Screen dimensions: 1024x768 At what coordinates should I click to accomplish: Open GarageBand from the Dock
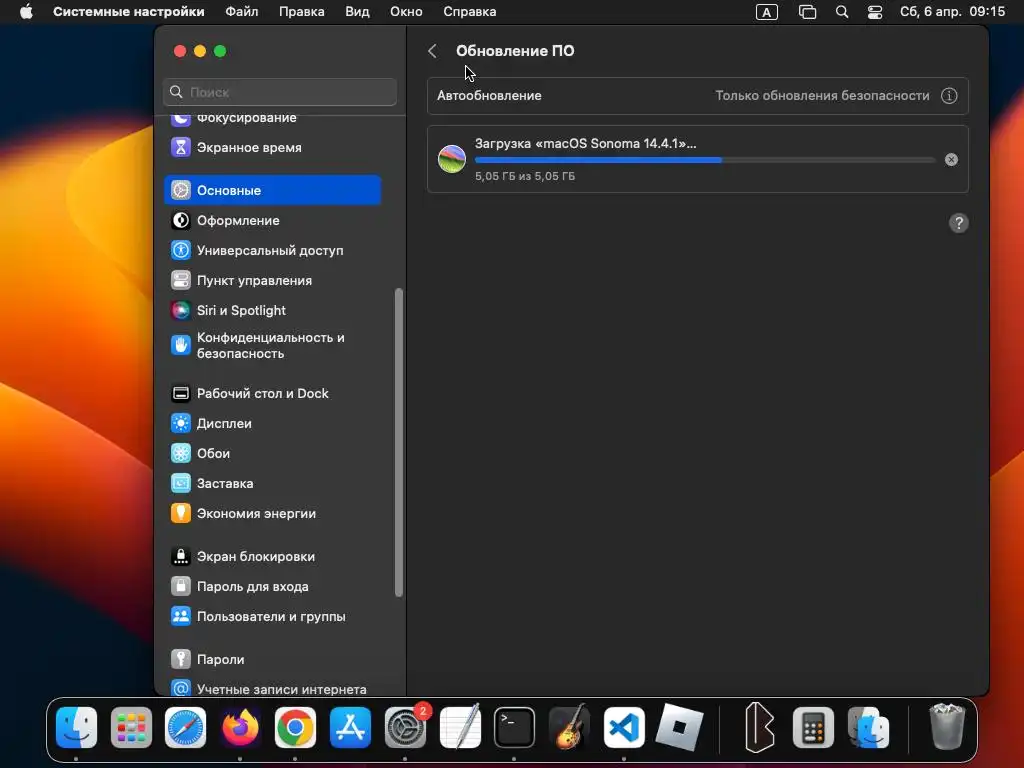pos(569,727)
